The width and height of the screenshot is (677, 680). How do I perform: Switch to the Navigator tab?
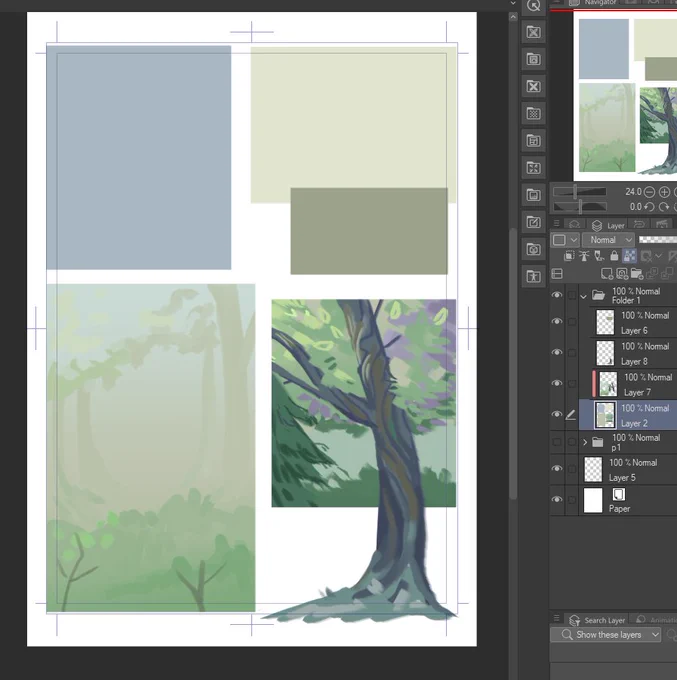pos(593,3)
